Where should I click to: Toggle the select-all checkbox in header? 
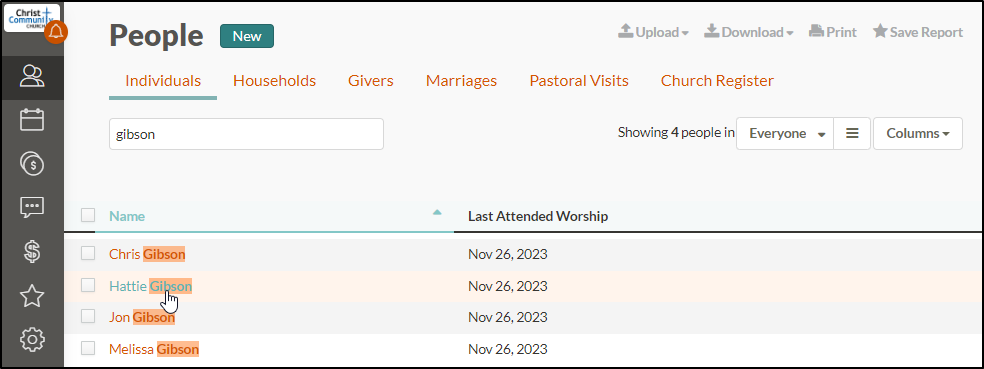pos(88,215)
